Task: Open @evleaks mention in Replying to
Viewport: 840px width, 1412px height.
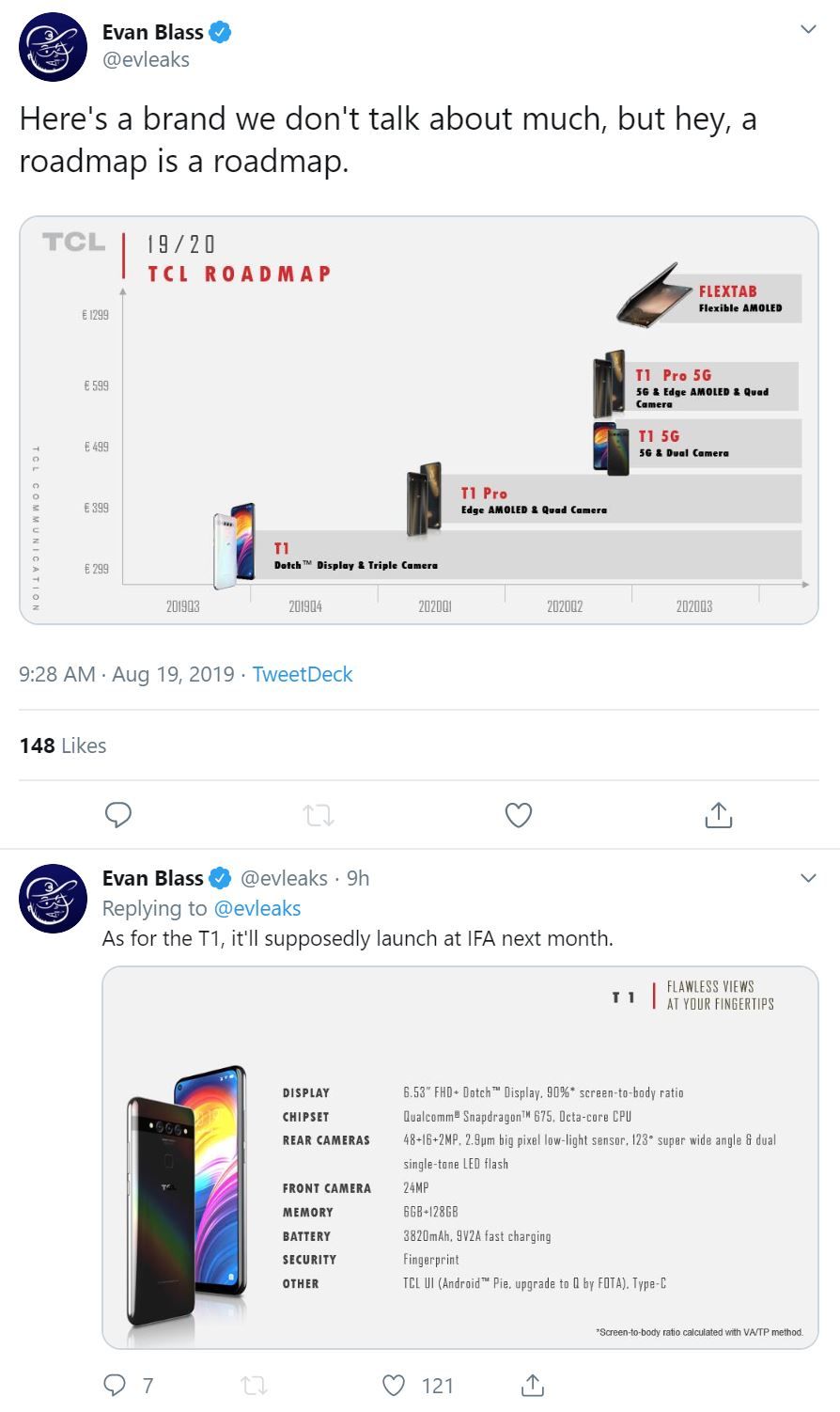Action: point(257,908)
